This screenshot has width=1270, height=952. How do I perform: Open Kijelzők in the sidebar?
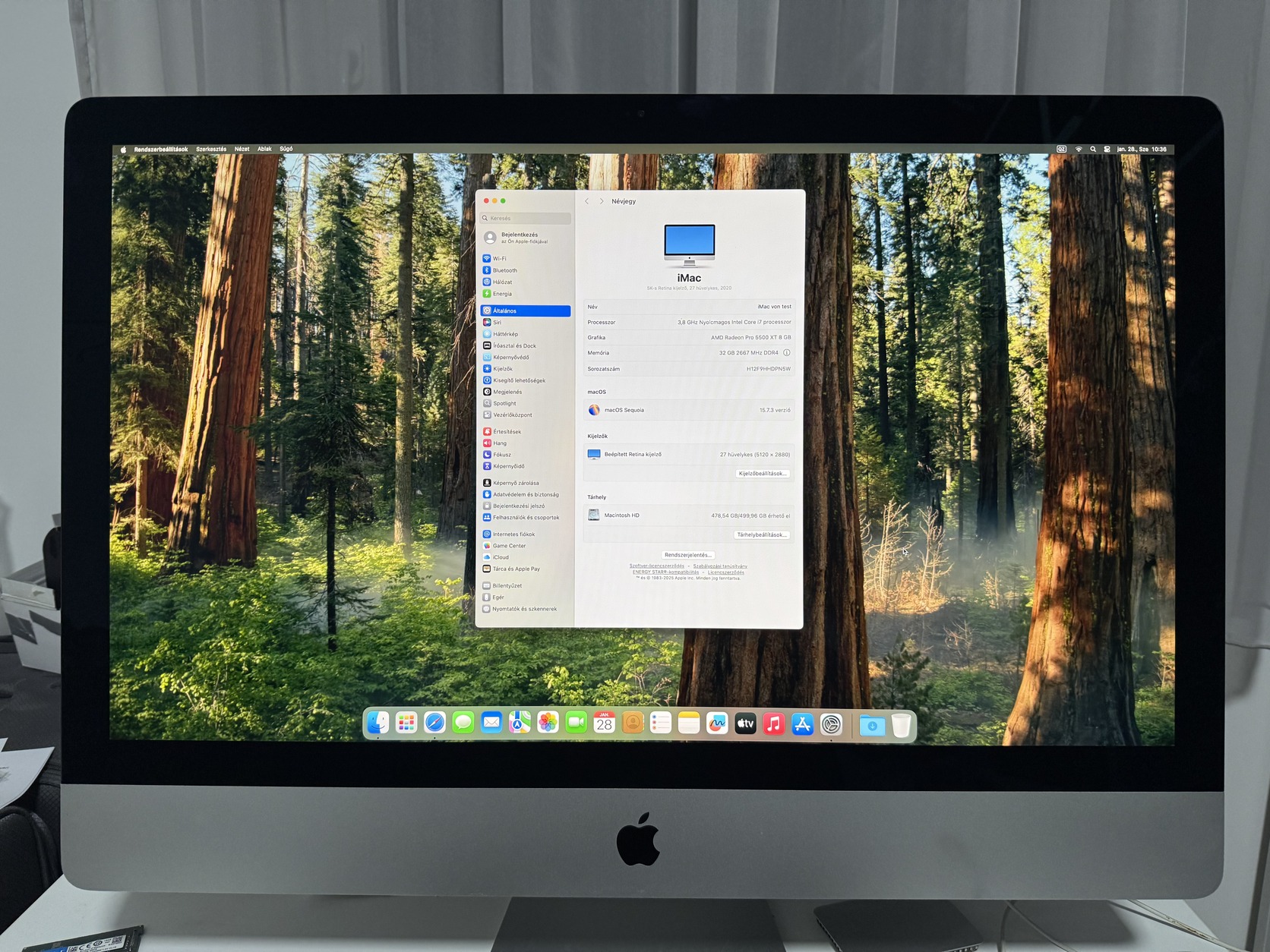[x=526, y=369]
